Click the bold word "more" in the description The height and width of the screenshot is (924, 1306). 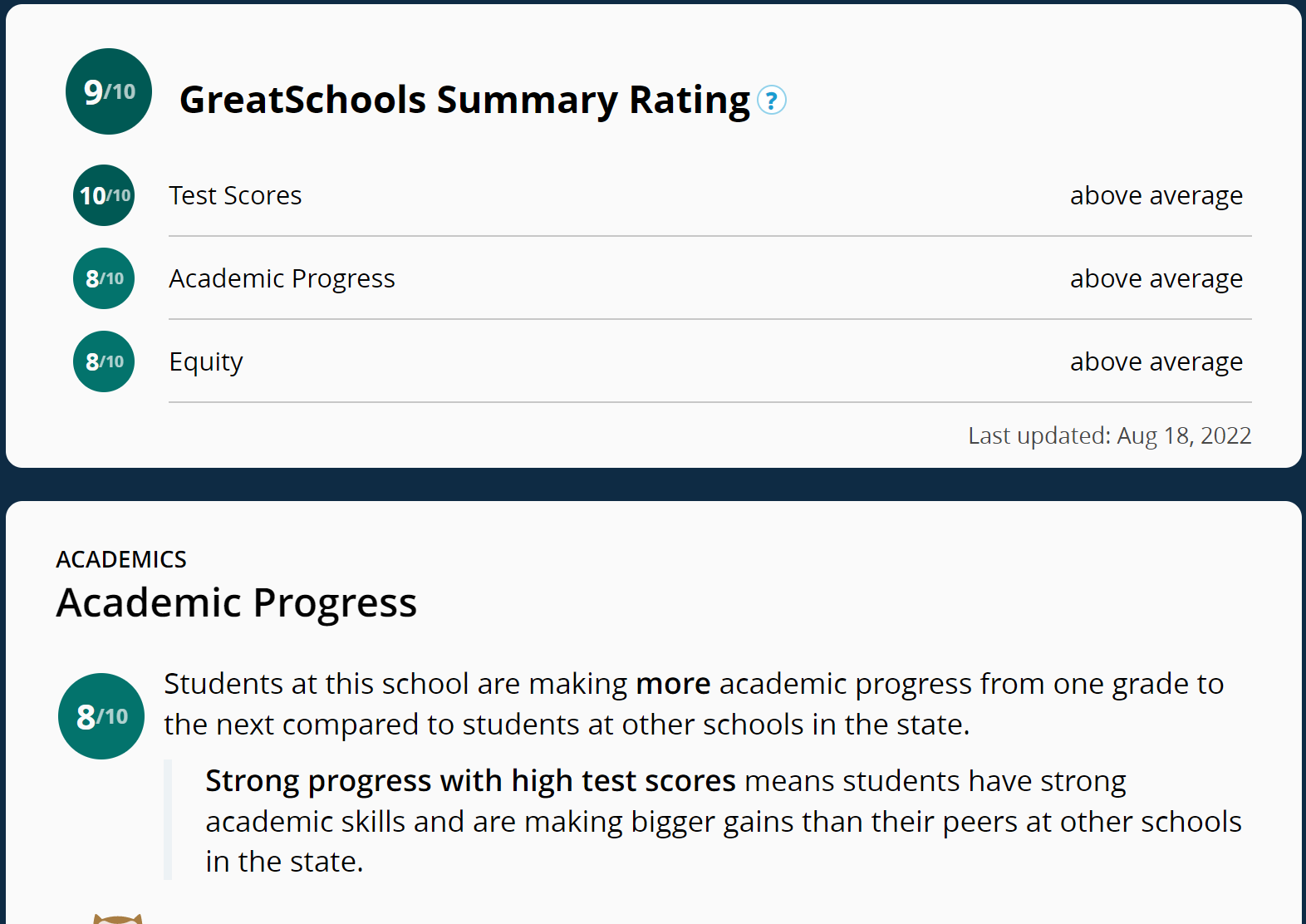coord(673,684)
